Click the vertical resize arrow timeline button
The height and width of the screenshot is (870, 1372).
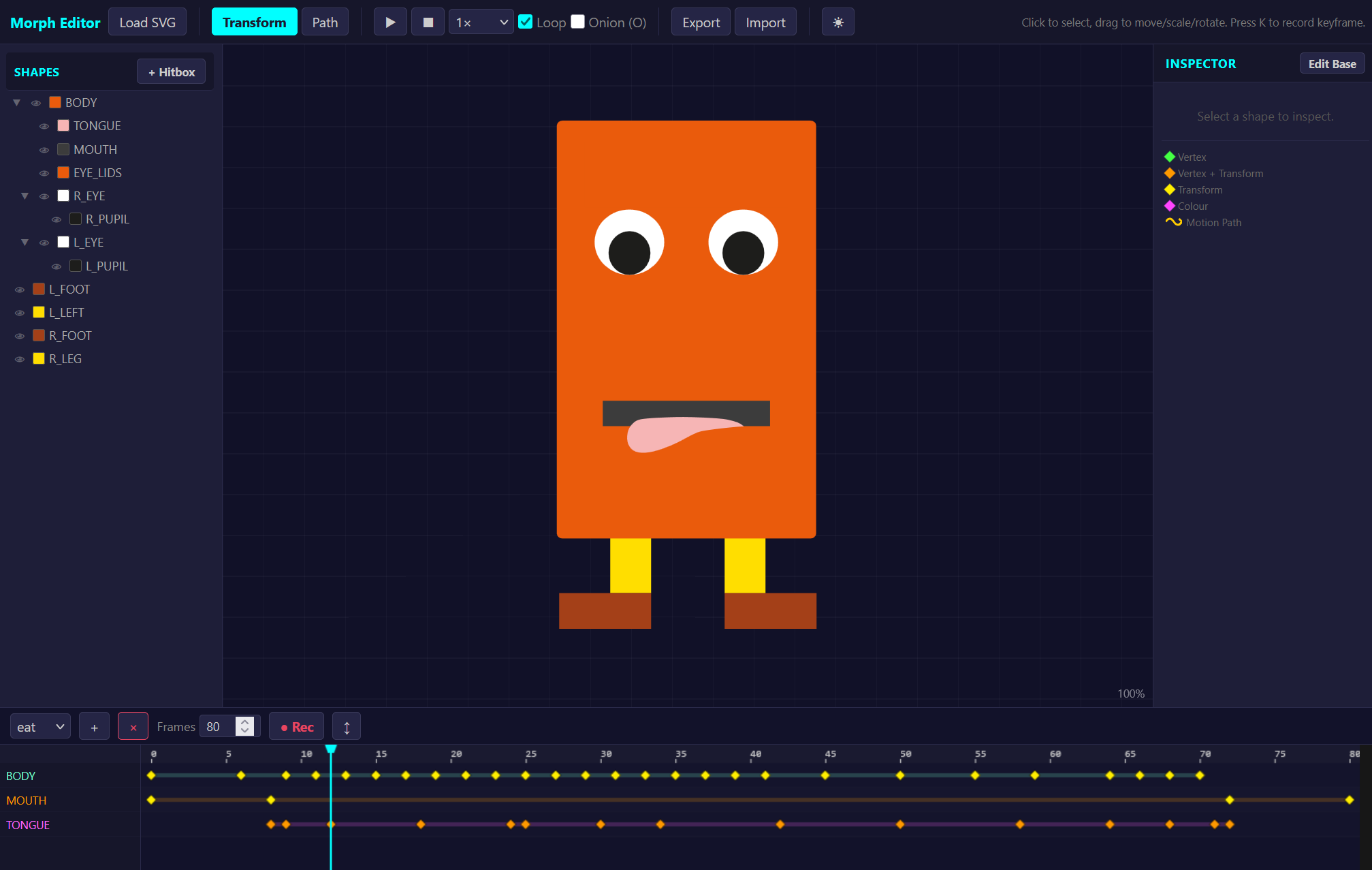[347, 727]
